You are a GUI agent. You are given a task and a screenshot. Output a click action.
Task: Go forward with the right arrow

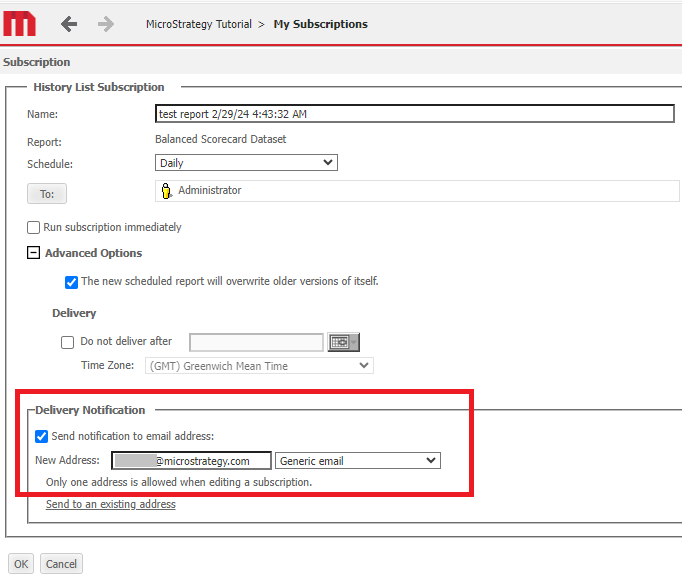tap(106, 24)
